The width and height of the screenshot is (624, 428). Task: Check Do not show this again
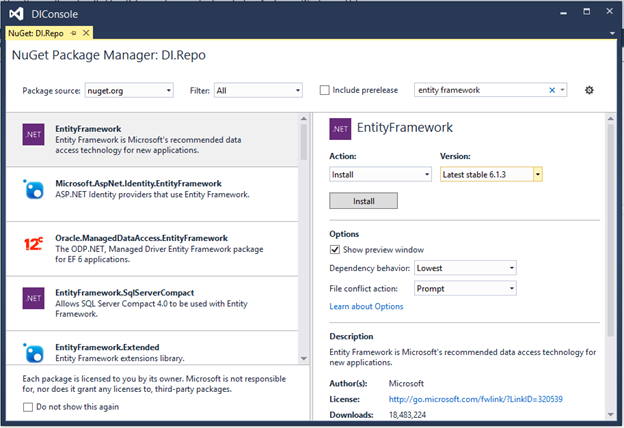click(x=28, y=407)
